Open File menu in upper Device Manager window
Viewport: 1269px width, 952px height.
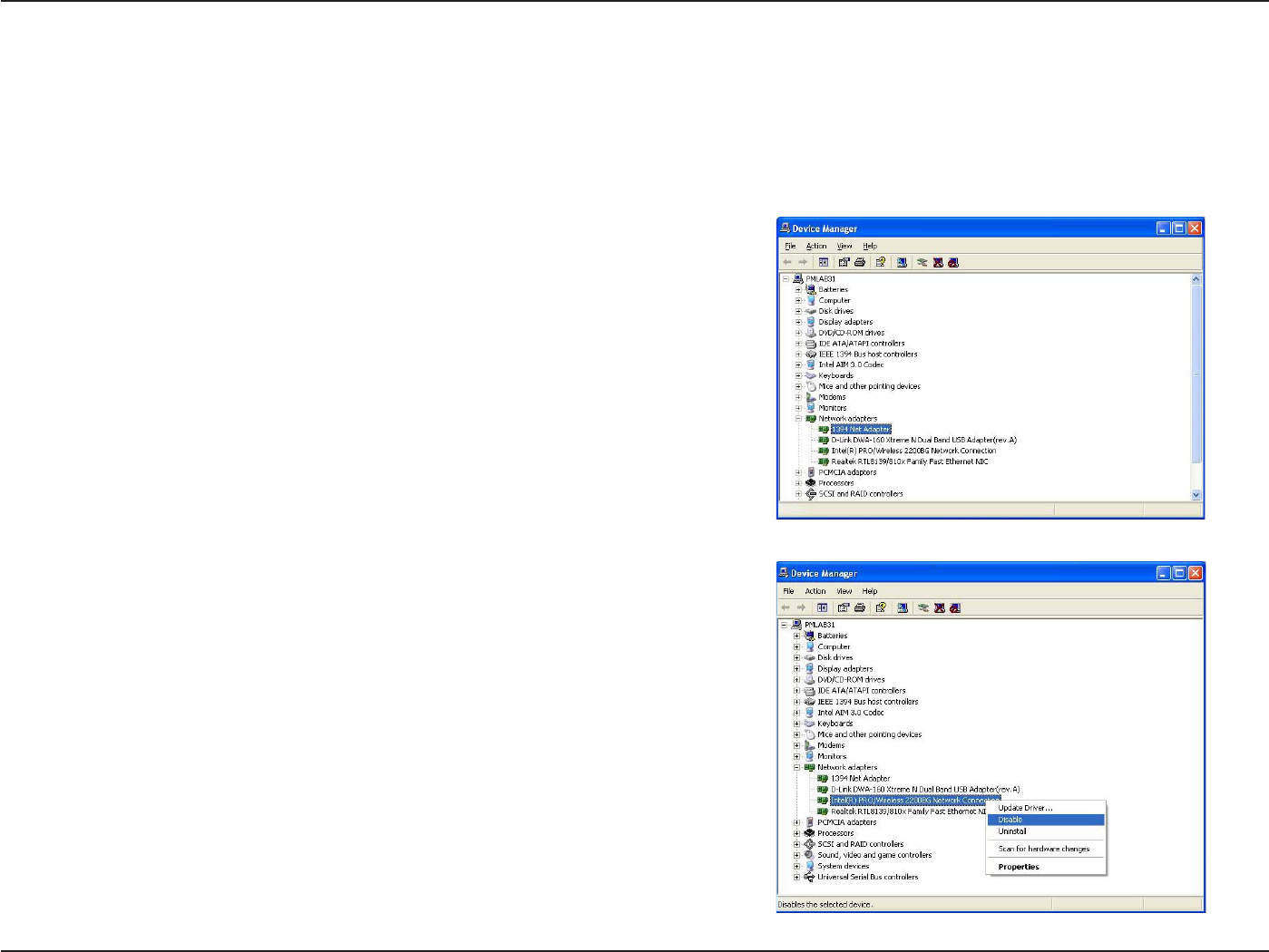click(790, 246)
